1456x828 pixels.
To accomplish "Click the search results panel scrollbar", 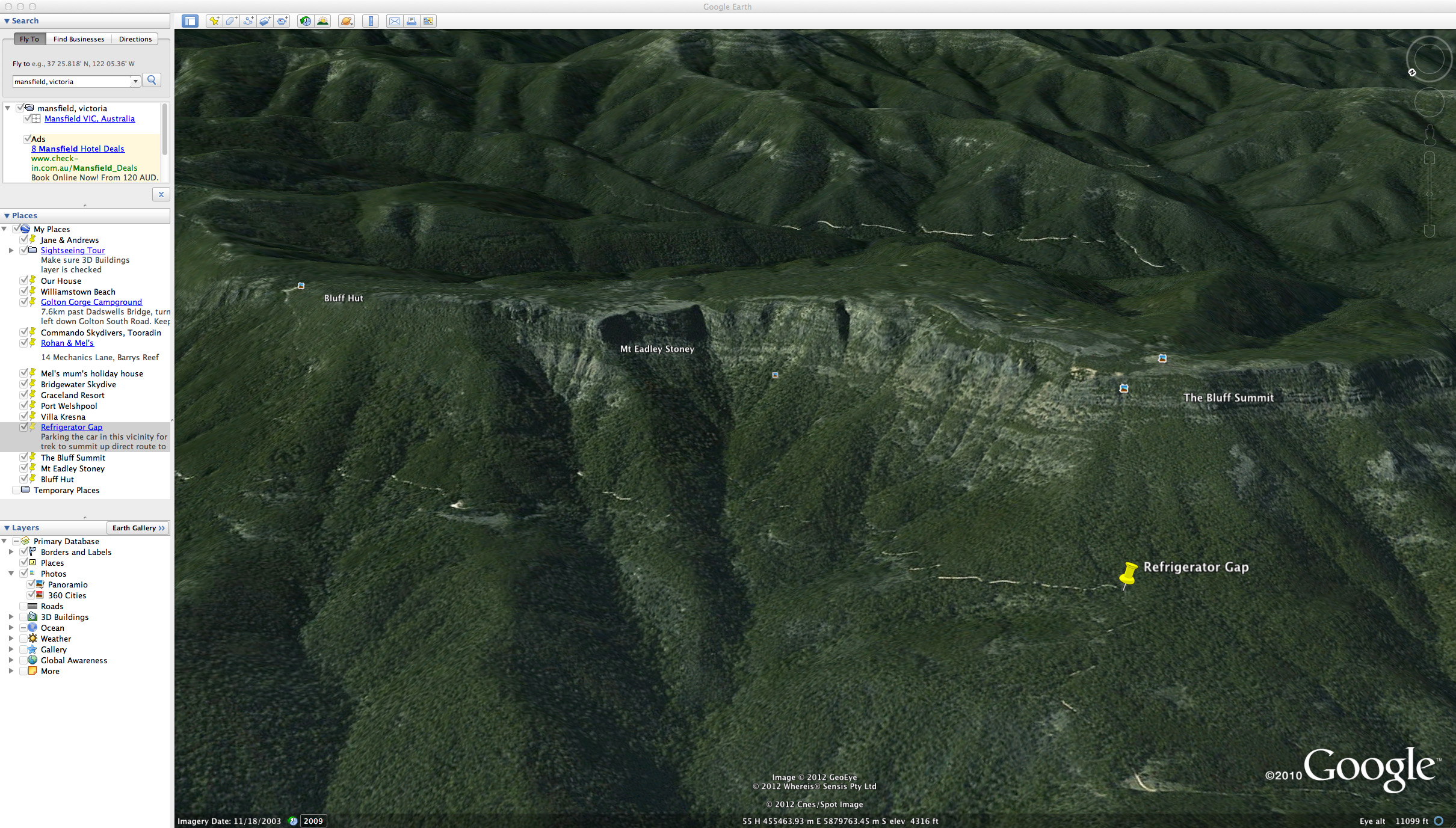I will pyautogui.click(x=165, y=129).
